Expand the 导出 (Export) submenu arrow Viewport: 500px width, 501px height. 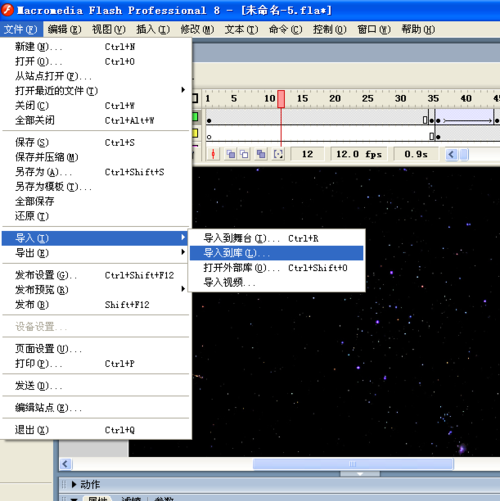click(x=183, y=252)
